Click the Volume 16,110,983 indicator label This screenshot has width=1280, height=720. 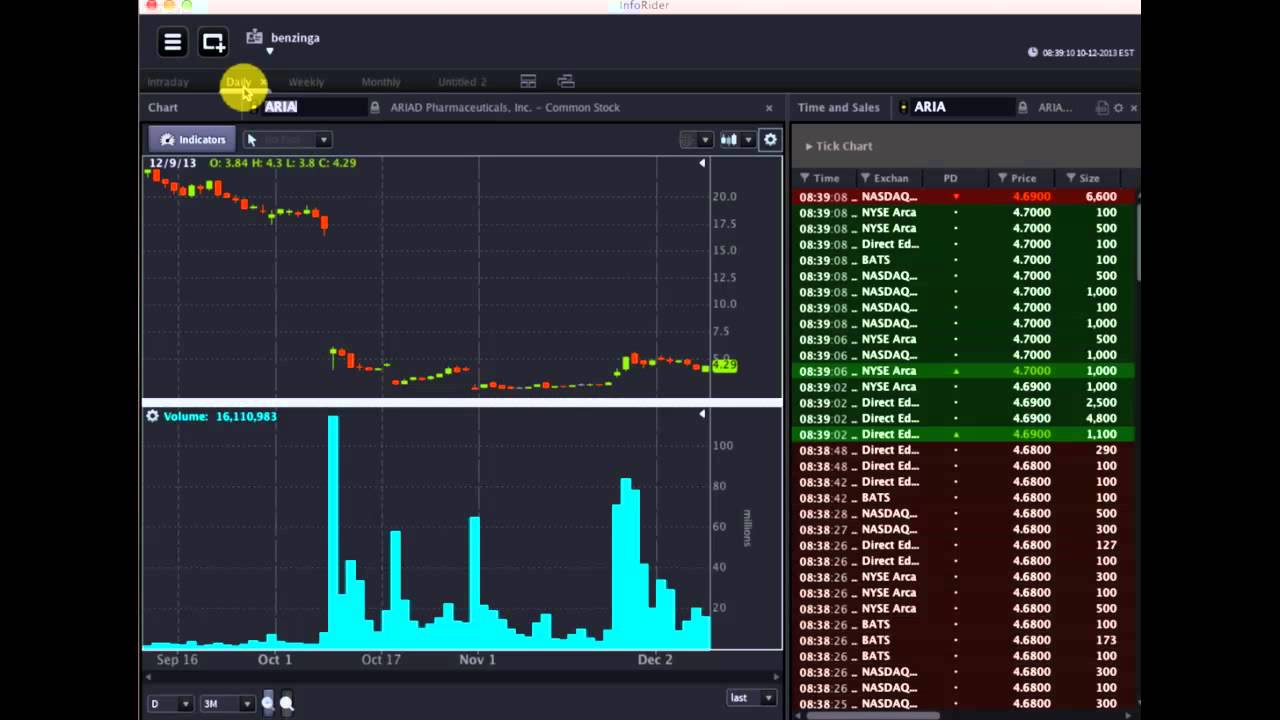(220, 416)
